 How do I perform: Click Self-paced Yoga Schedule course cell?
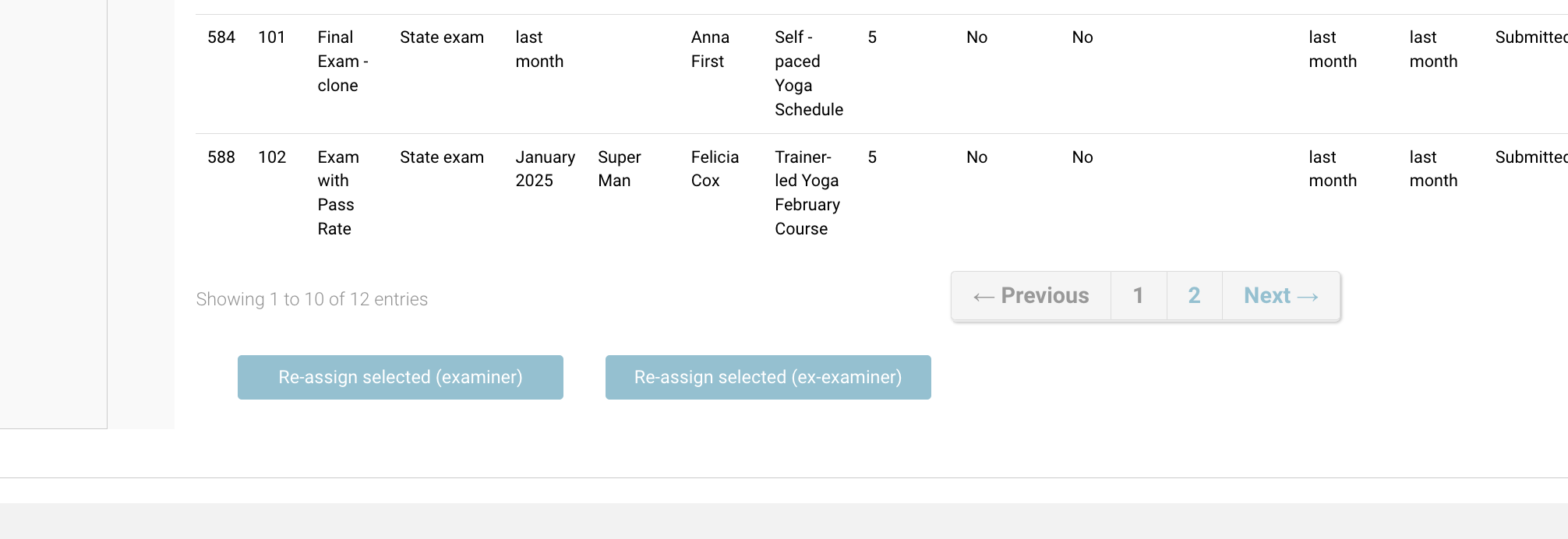(x=808, y=73)
